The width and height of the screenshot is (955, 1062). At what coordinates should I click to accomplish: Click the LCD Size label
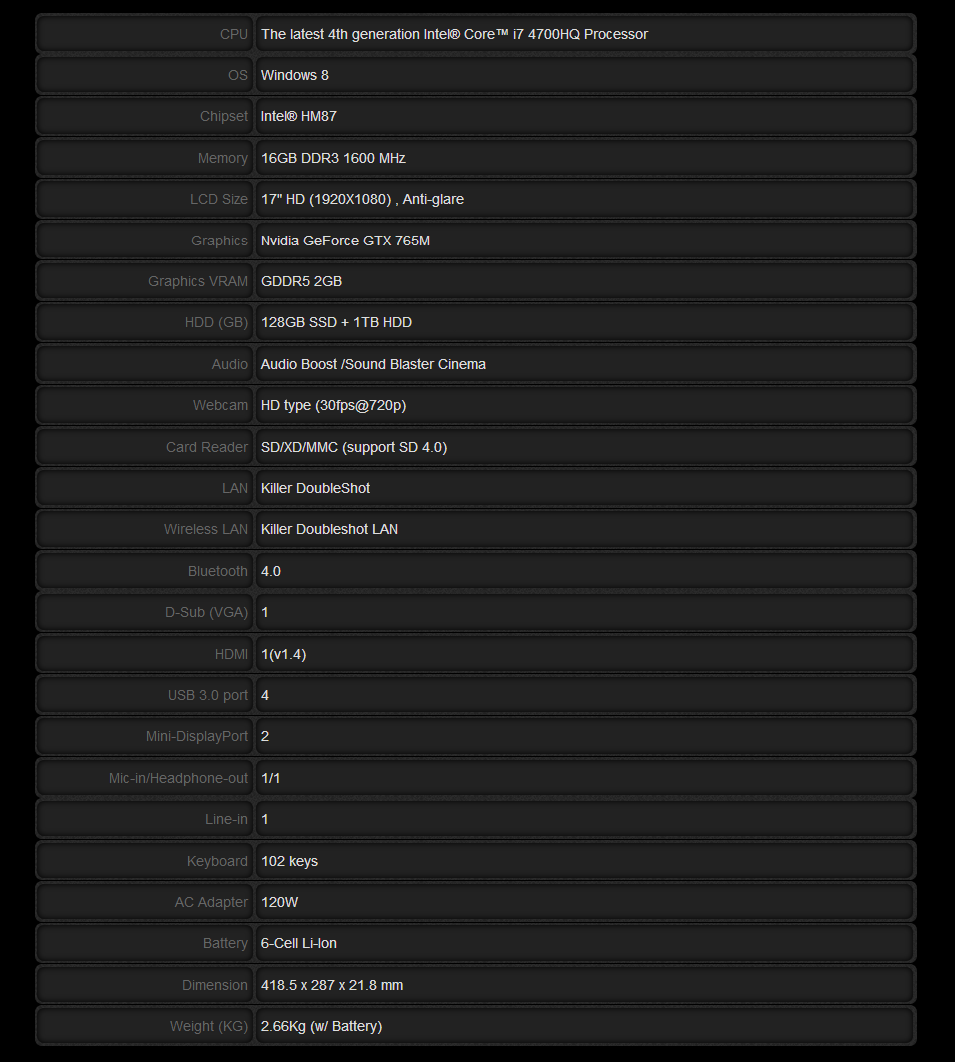218,199
